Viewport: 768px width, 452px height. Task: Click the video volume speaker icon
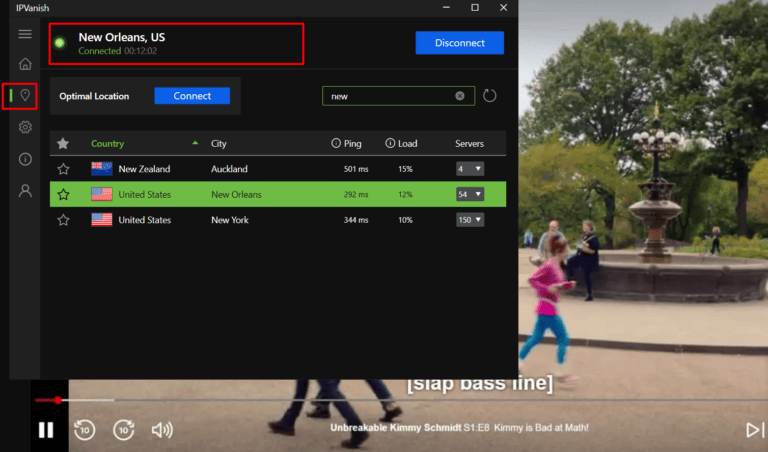162,430
